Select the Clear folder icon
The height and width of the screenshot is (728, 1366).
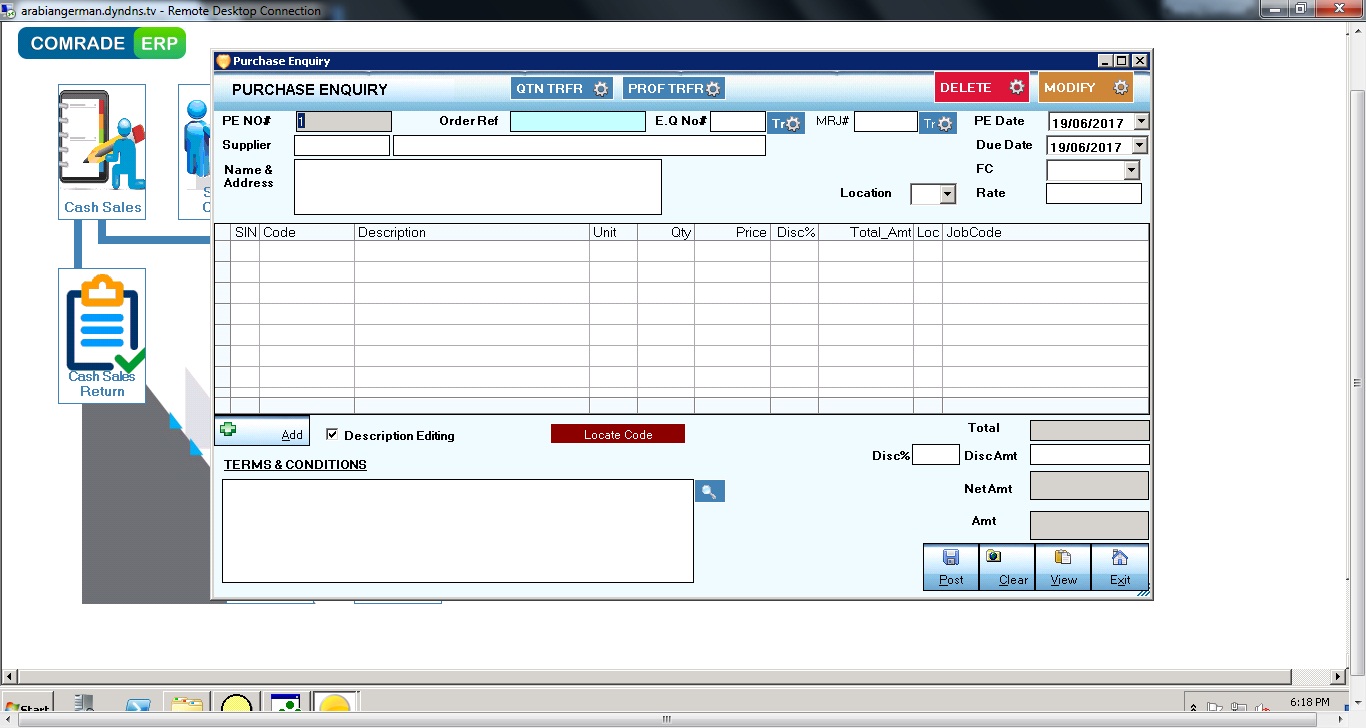click(x=1005, y=558)
